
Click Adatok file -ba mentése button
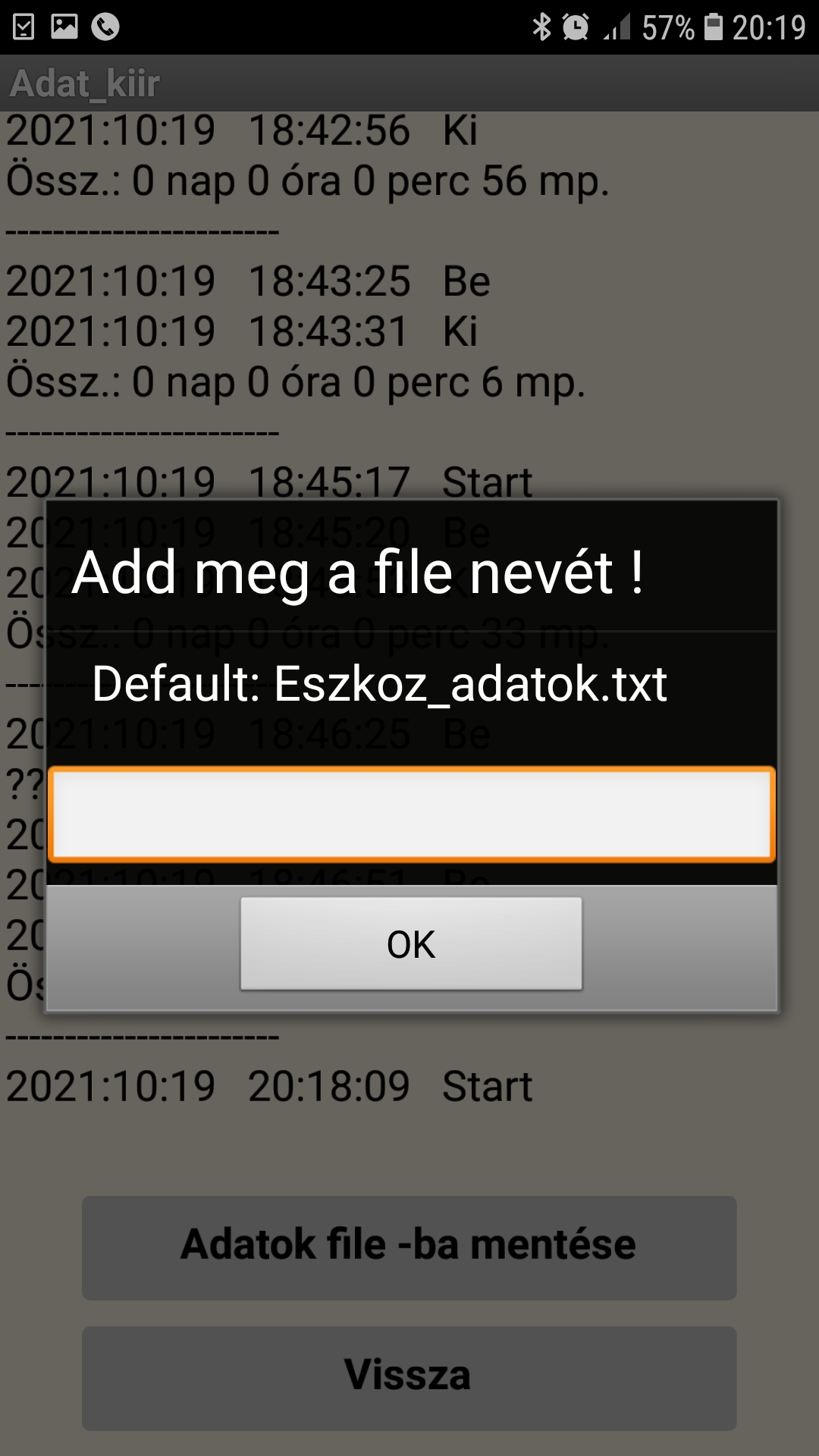click(x=409, y=1248)
